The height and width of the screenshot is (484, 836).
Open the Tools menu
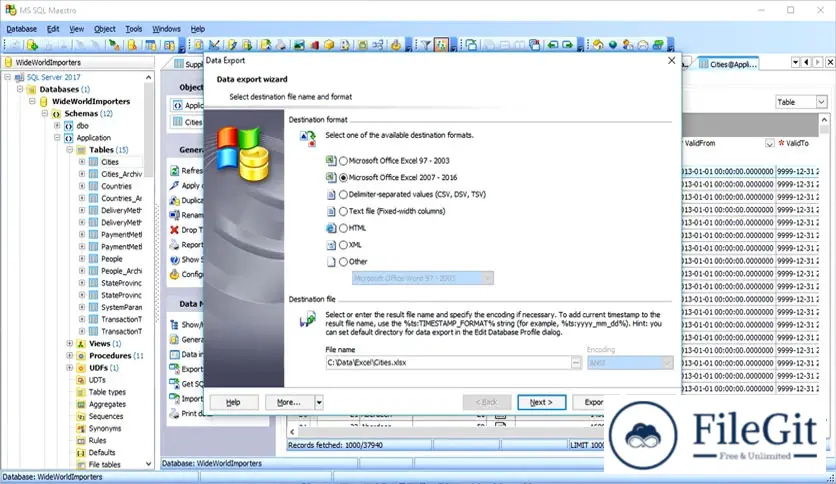click(x=133, y=29)
